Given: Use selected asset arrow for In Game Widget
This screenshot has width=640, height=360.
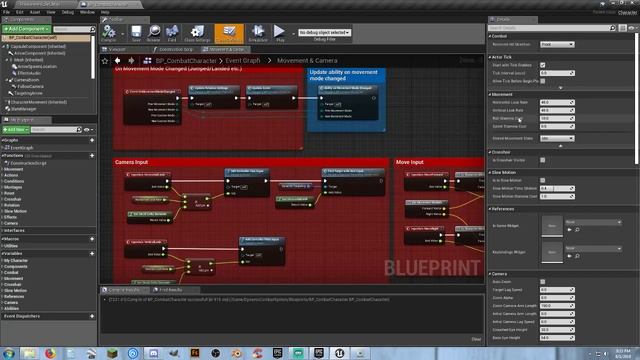Looking at the screenshot, I should [569, 230].
